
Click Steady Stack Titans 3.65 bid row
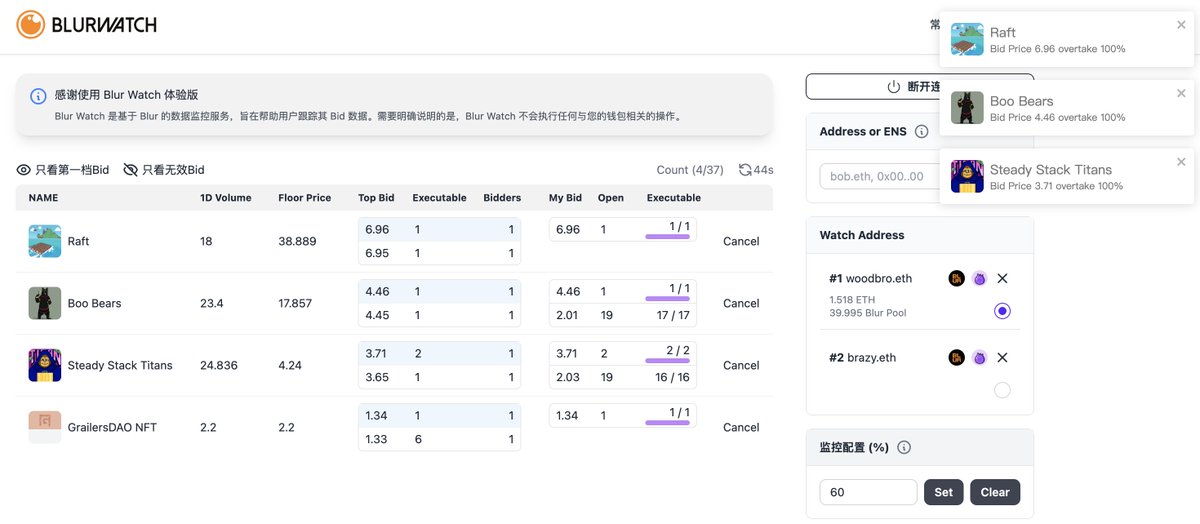pyautogui.click(x=439, y=377)
